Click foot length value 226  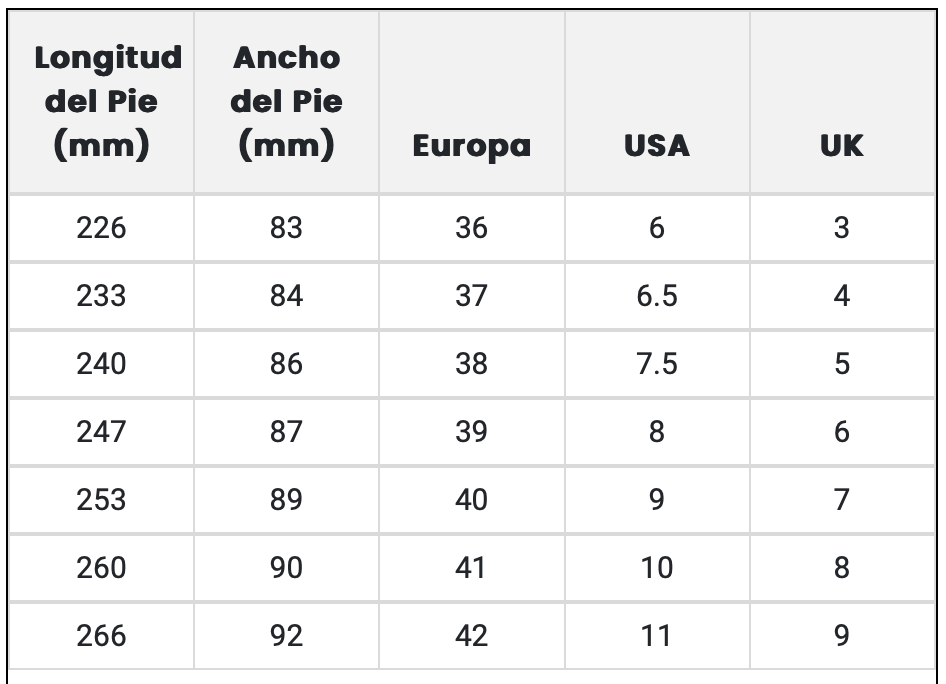[x=101, y=228]
